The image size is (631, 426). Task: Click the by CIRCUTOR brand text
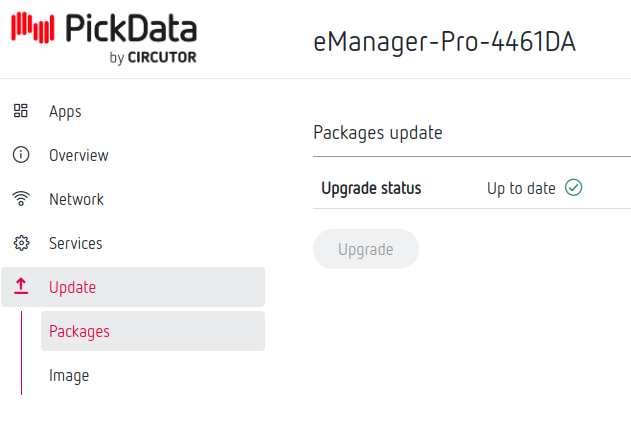[x=153, y=57]
